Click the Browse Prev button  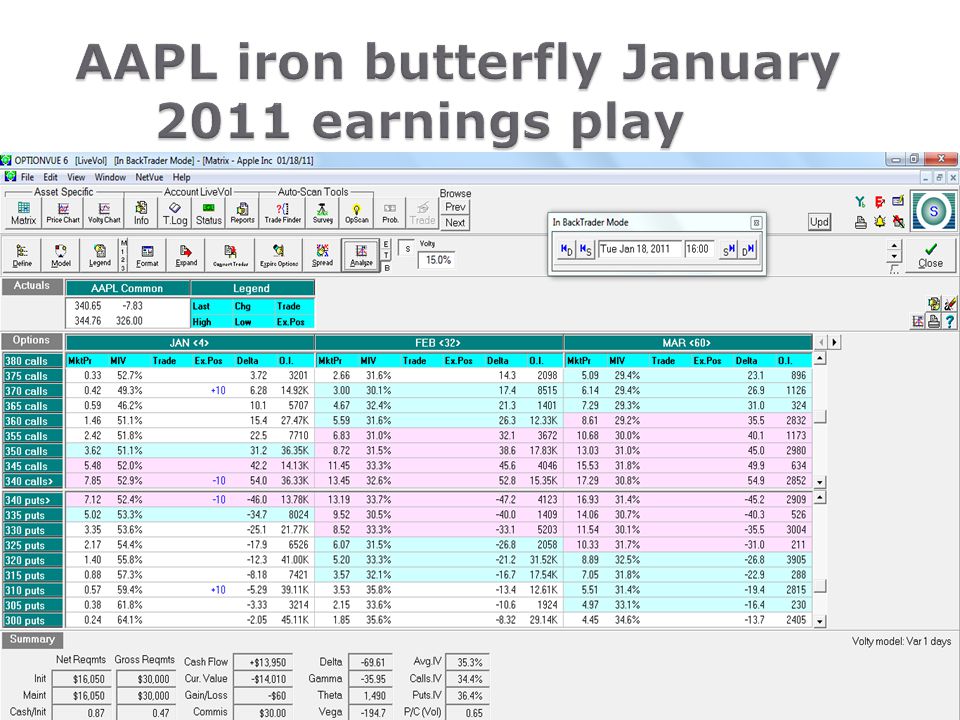455,207
